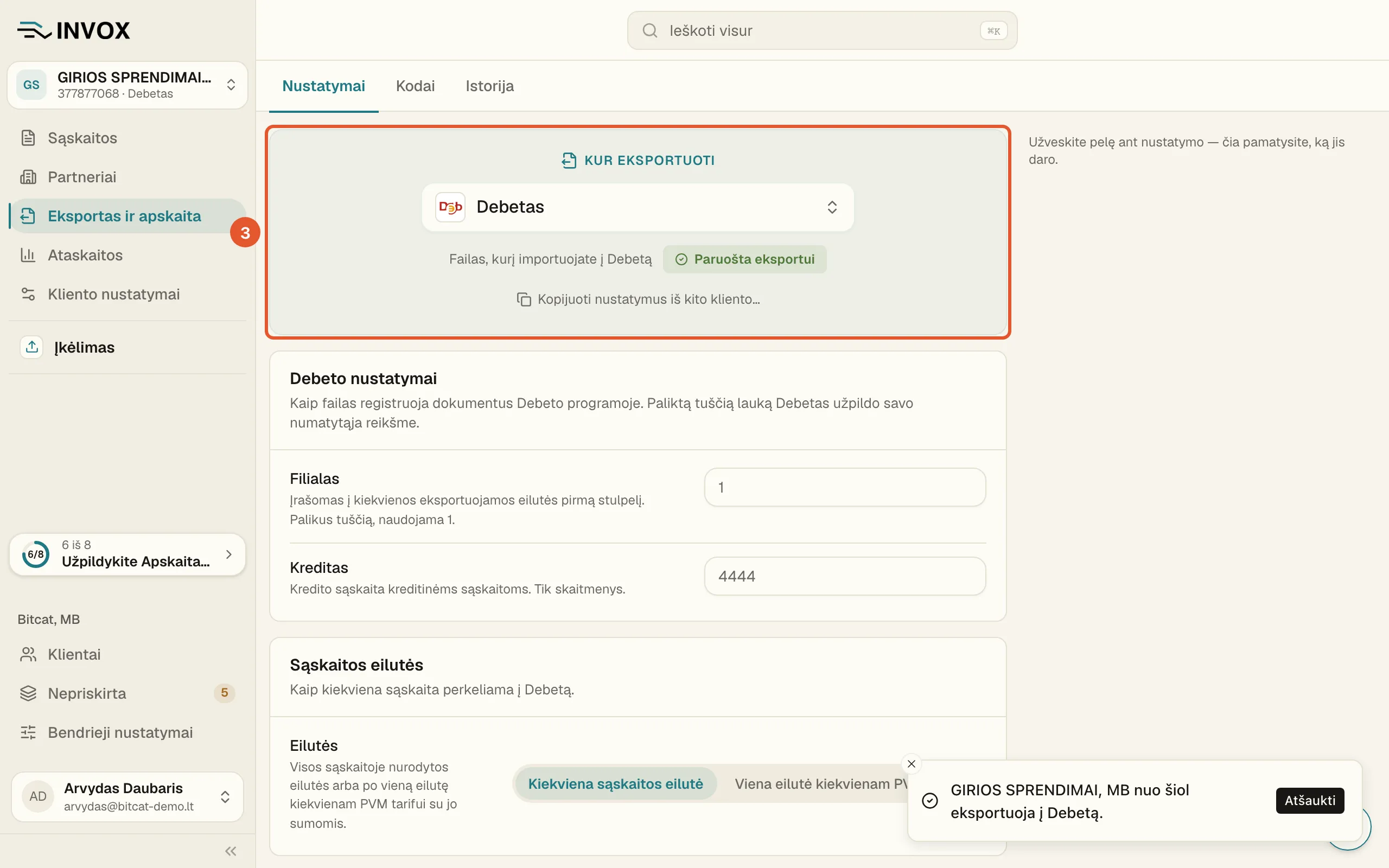
Task: Click the Nepriskirta count badge 5
Action: coord(225,693)
